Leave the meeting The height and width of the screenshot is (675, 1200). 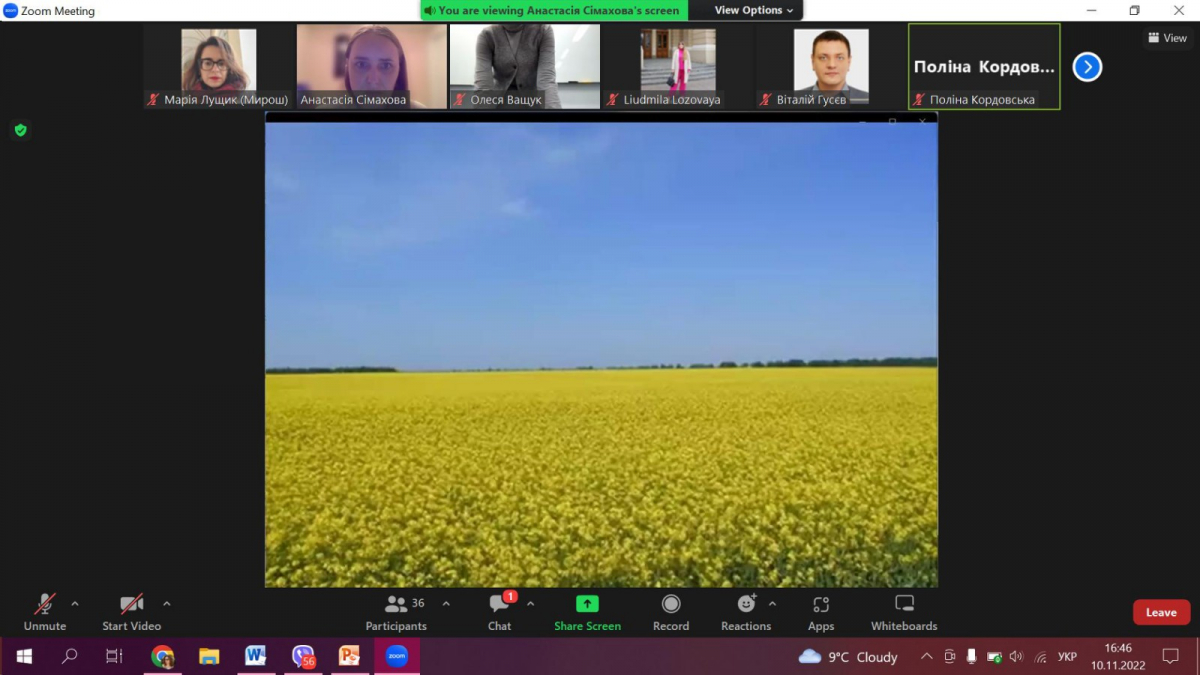pos(1160,612)
